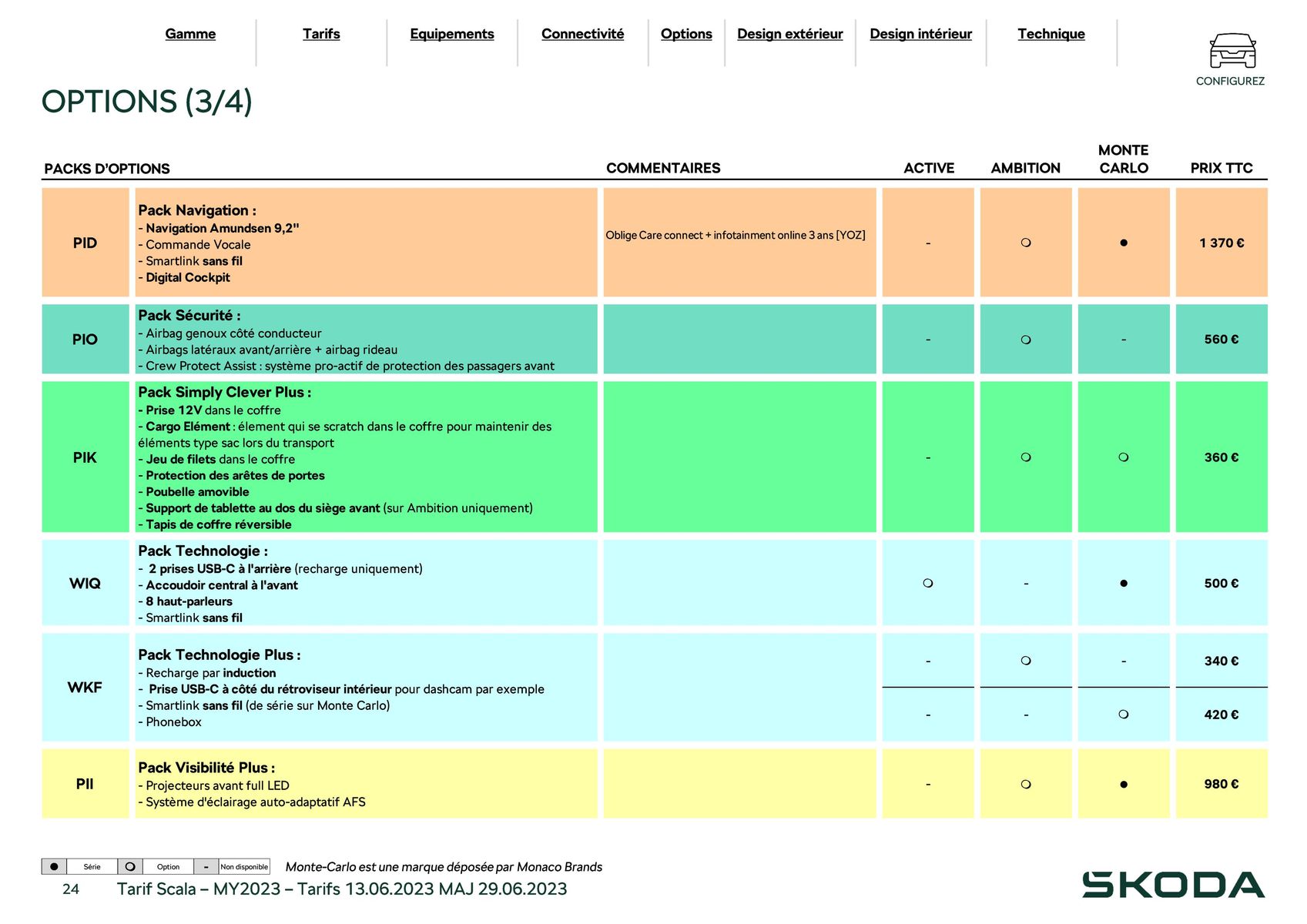Click the 560 € price
The height and width of the screenshot is (924, 1307).
tap(1222, 340)
